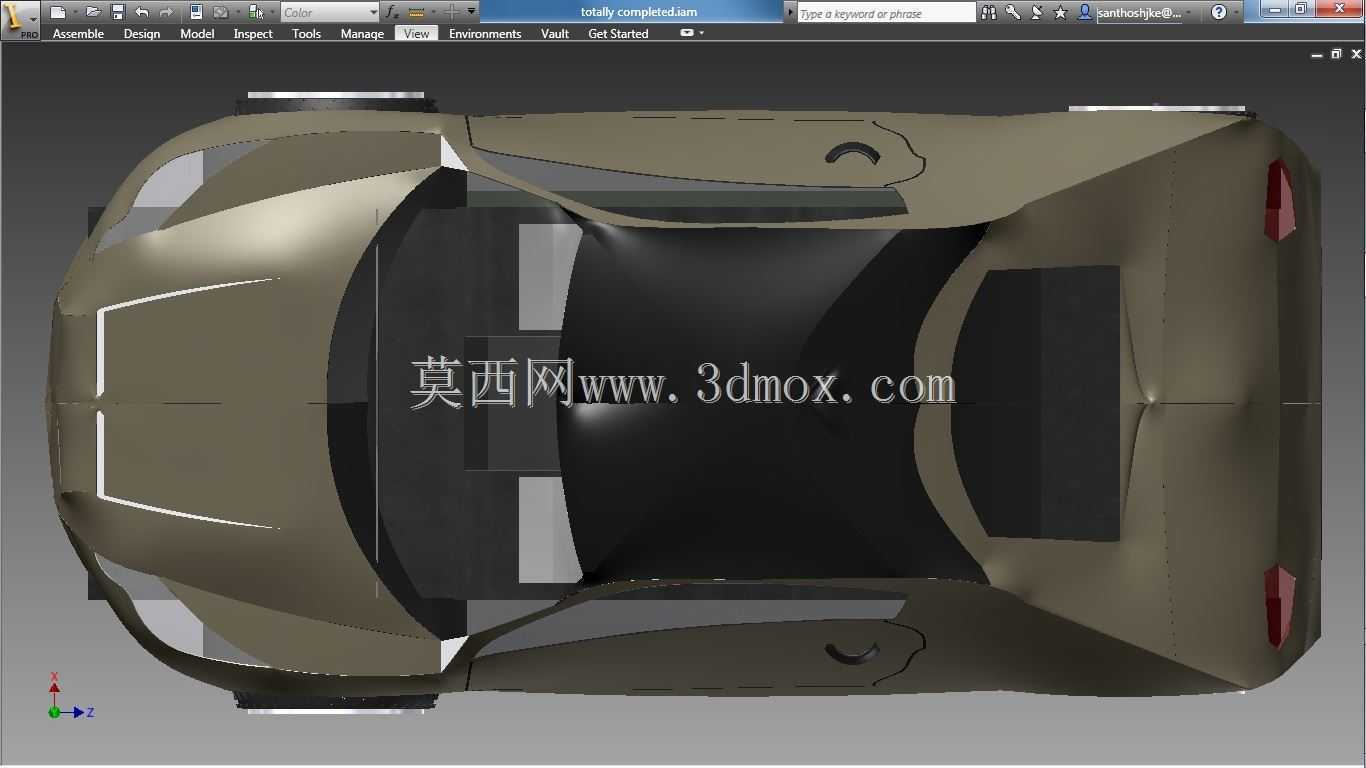Click the Return/home page icon in quick access

pos(196,12)
